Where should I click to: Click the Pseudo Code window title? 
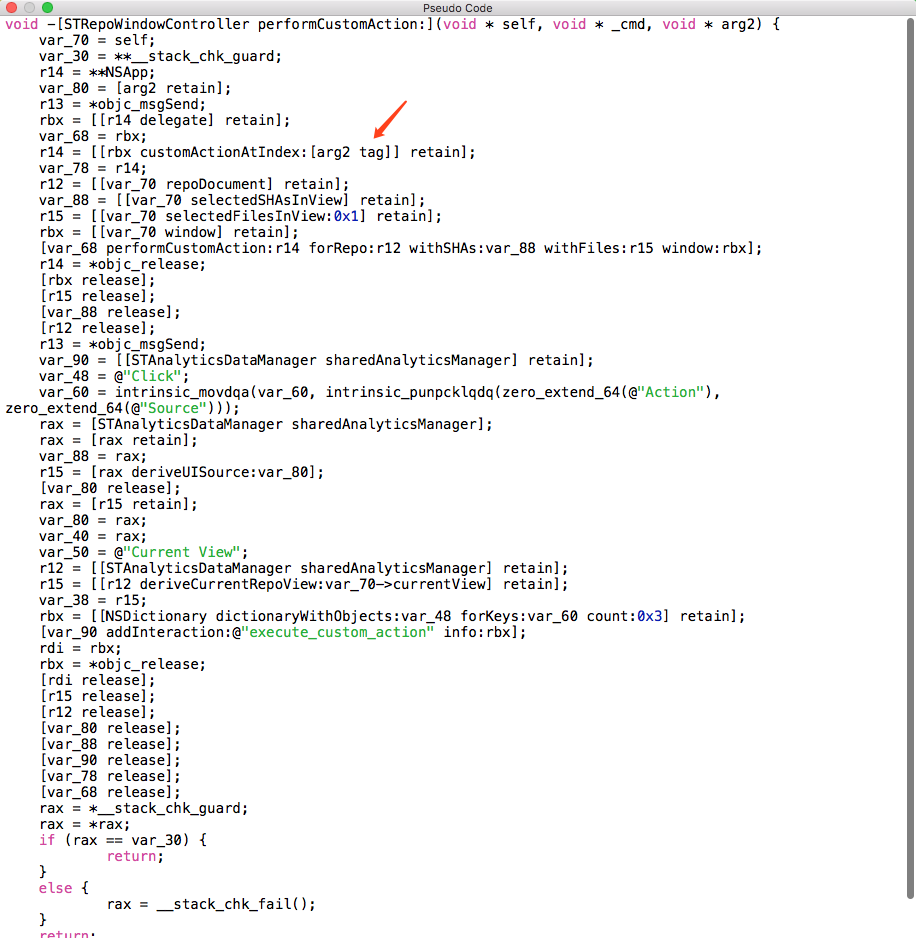pyautogui.click(x=457, y=8)
